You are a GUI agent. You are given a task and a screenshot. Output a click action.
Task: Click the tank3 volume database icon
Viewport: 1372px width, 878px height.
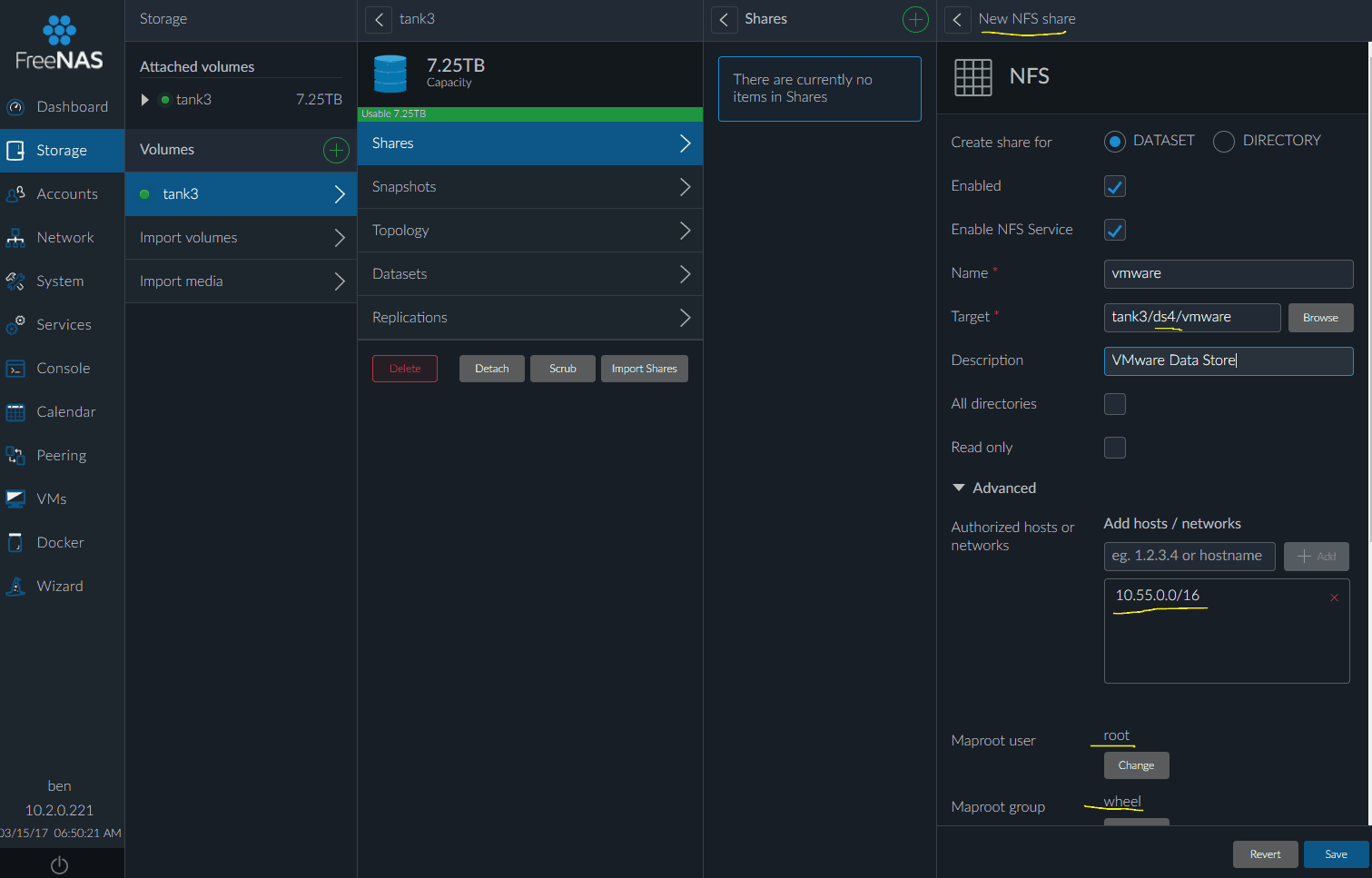coord(390,74)
